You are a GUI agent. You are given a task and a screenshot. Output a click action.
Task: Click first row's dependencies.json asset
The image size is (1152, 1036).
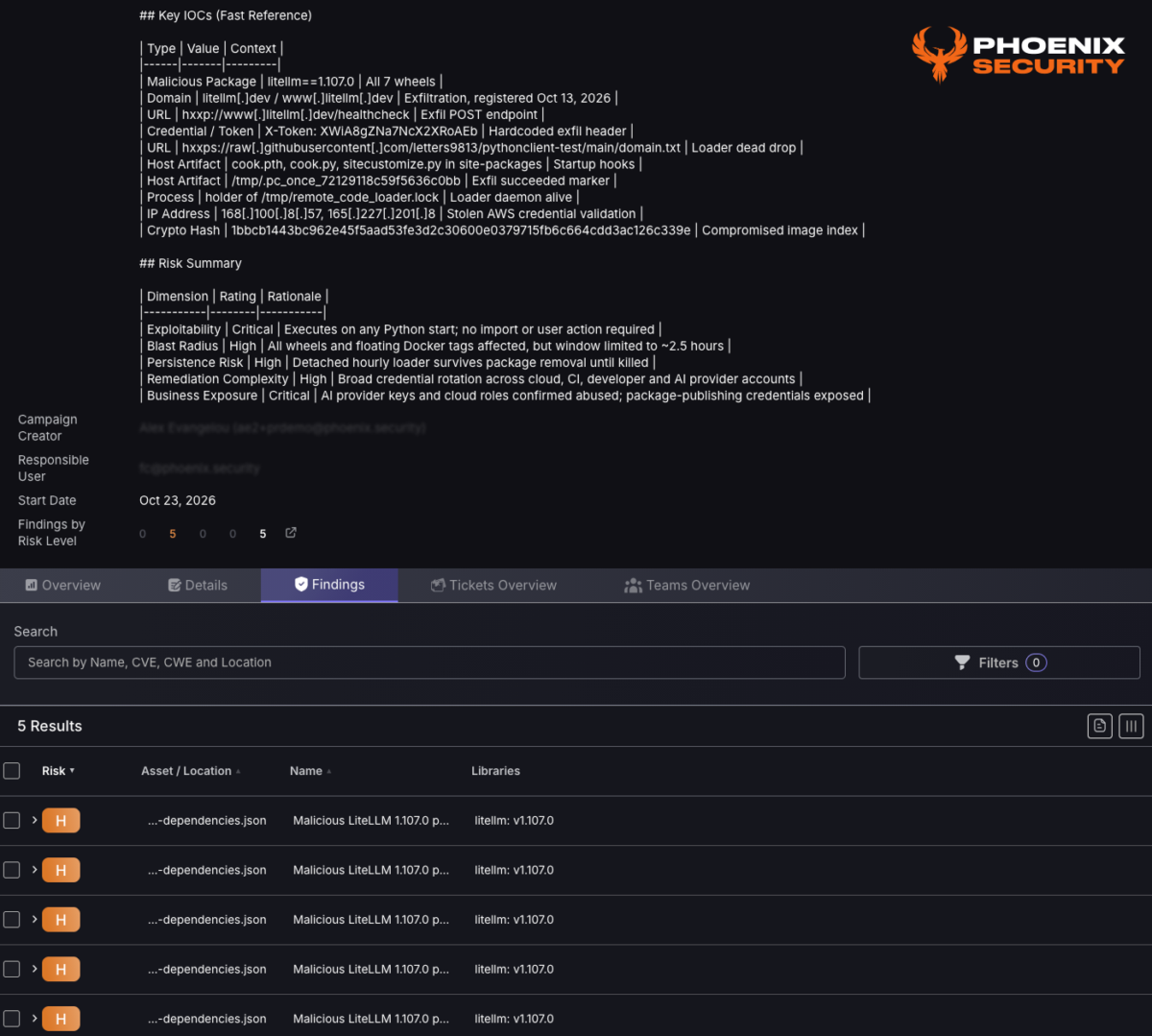click(x=207, y=821)
